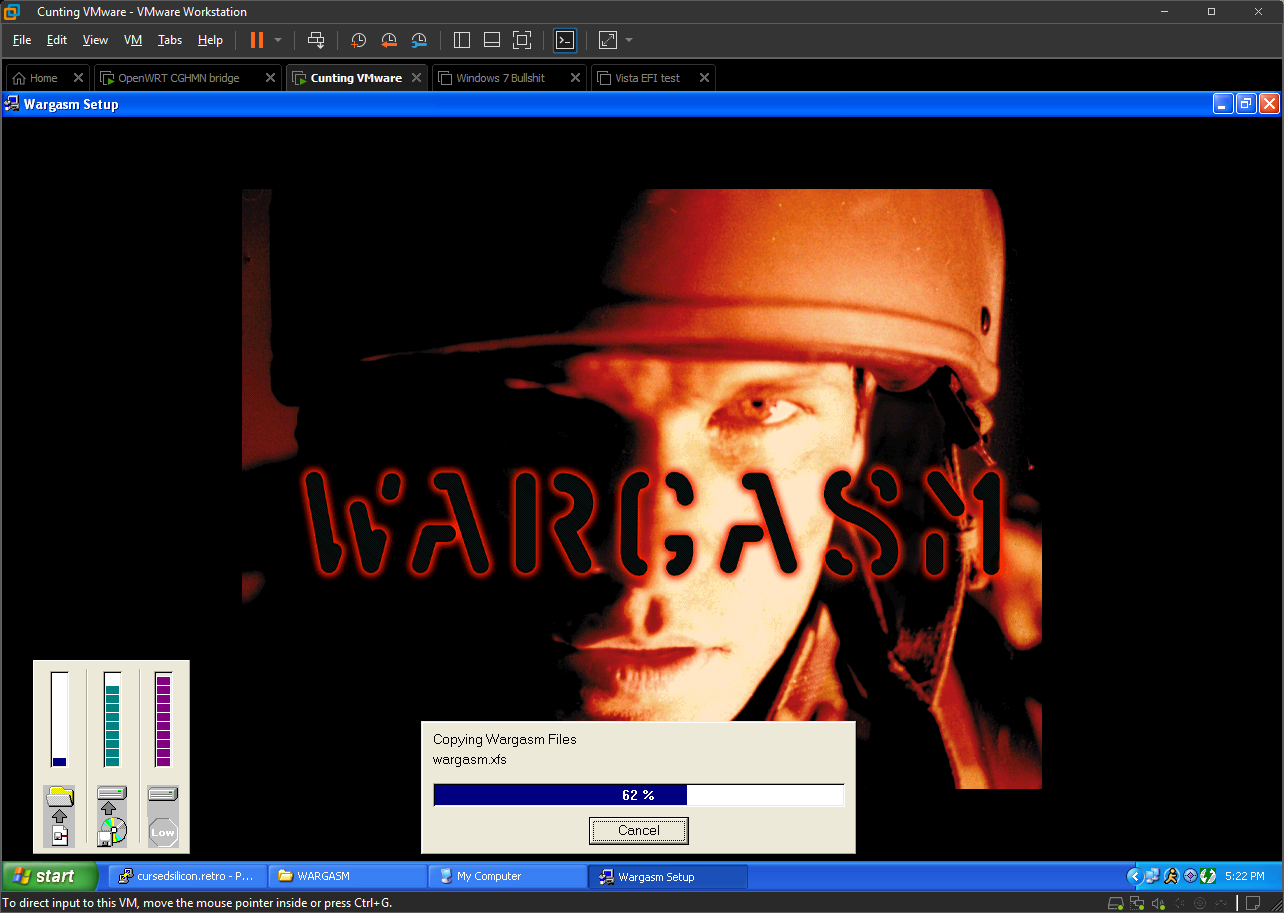Click the VMware Workstation logo icon
1284x913 pixels.
pos(12,12)
